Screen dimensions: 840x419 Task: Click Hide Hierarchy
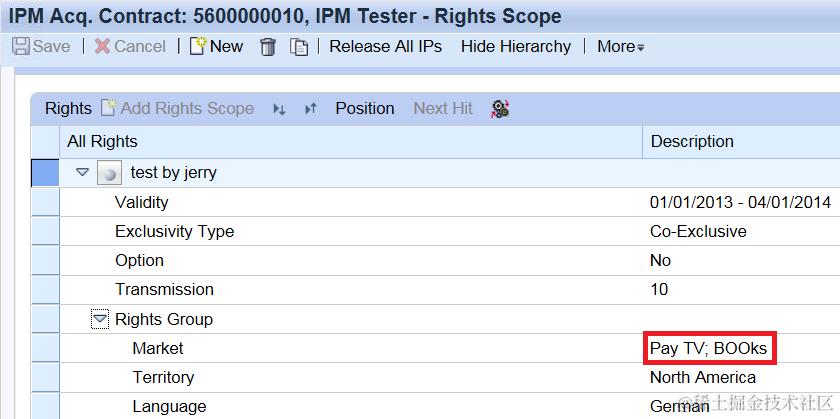(x=516, y=47)
